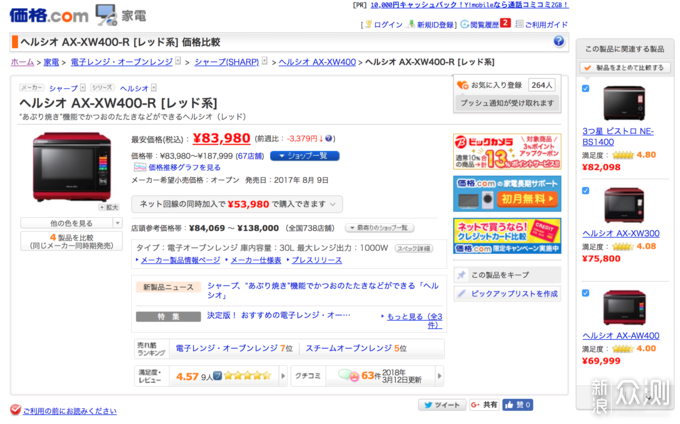Image resolution: width=680 pixels, height=424 pixels.
Task: Click 製品をまとめて比較する button
Action: (625, 68)
